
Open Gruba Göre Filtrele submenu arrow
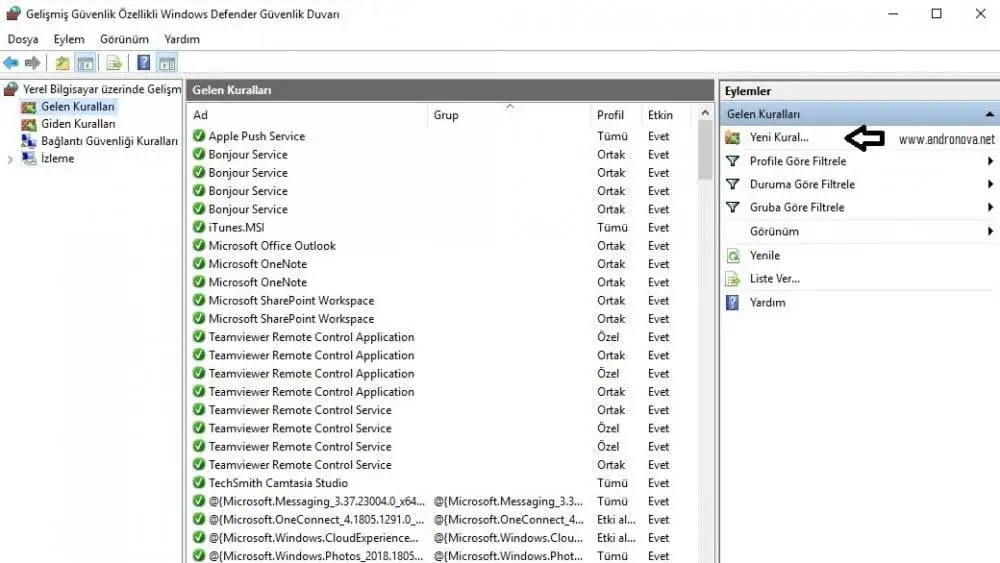point(990,207)
